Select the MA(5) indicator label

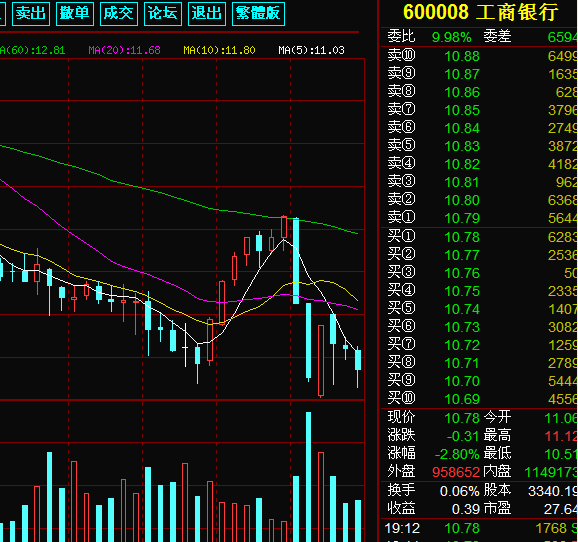pos(311,50)
